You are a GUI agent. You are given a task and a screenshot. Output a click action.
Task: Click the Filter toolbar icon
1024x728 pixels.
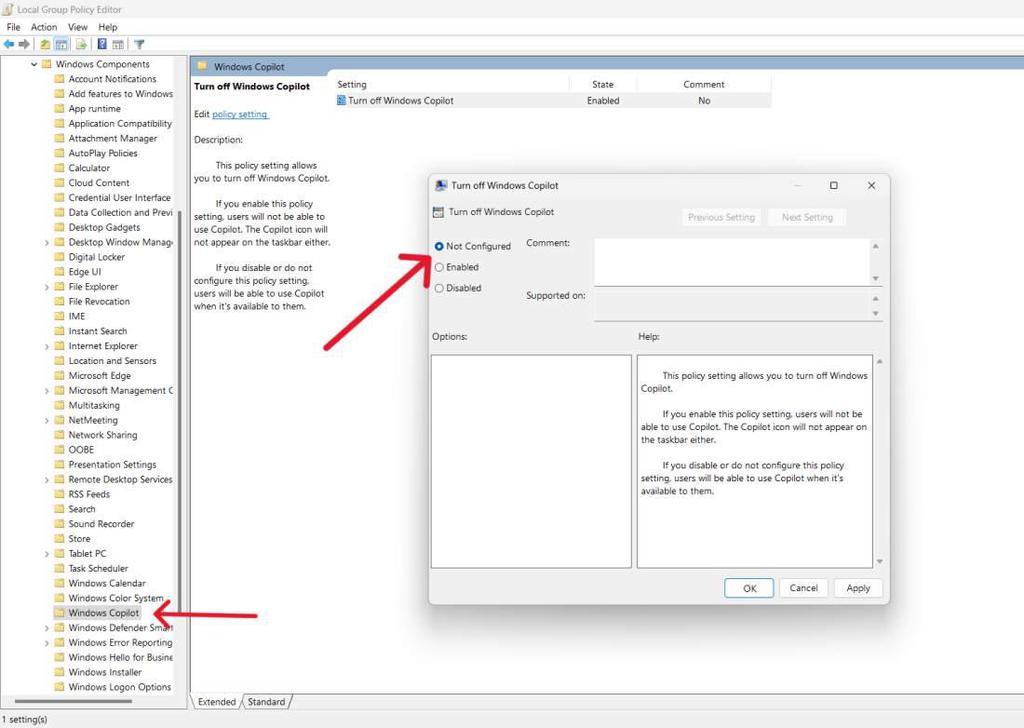139,44
